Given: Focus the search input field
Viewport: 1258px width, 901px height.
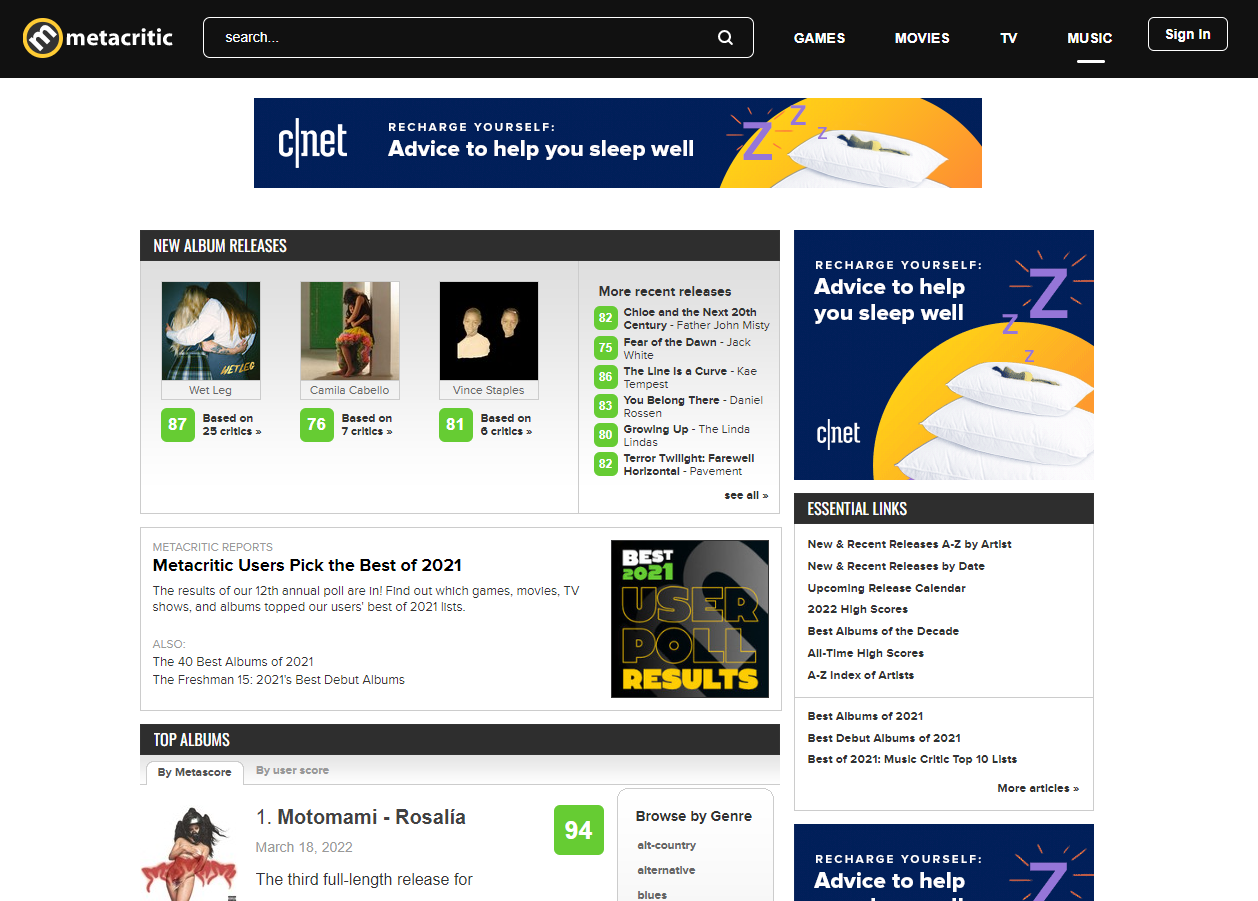Looking at the screenshot, I should 460,38.
